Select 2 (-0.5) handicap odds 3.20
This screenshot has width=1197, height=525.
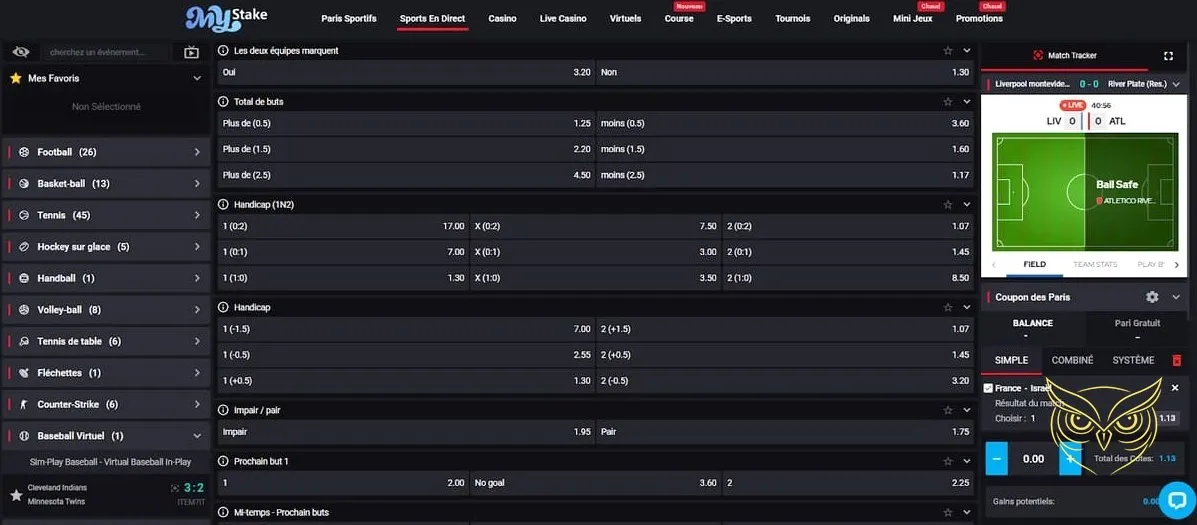pyautogui.click(x=785, y=381)
